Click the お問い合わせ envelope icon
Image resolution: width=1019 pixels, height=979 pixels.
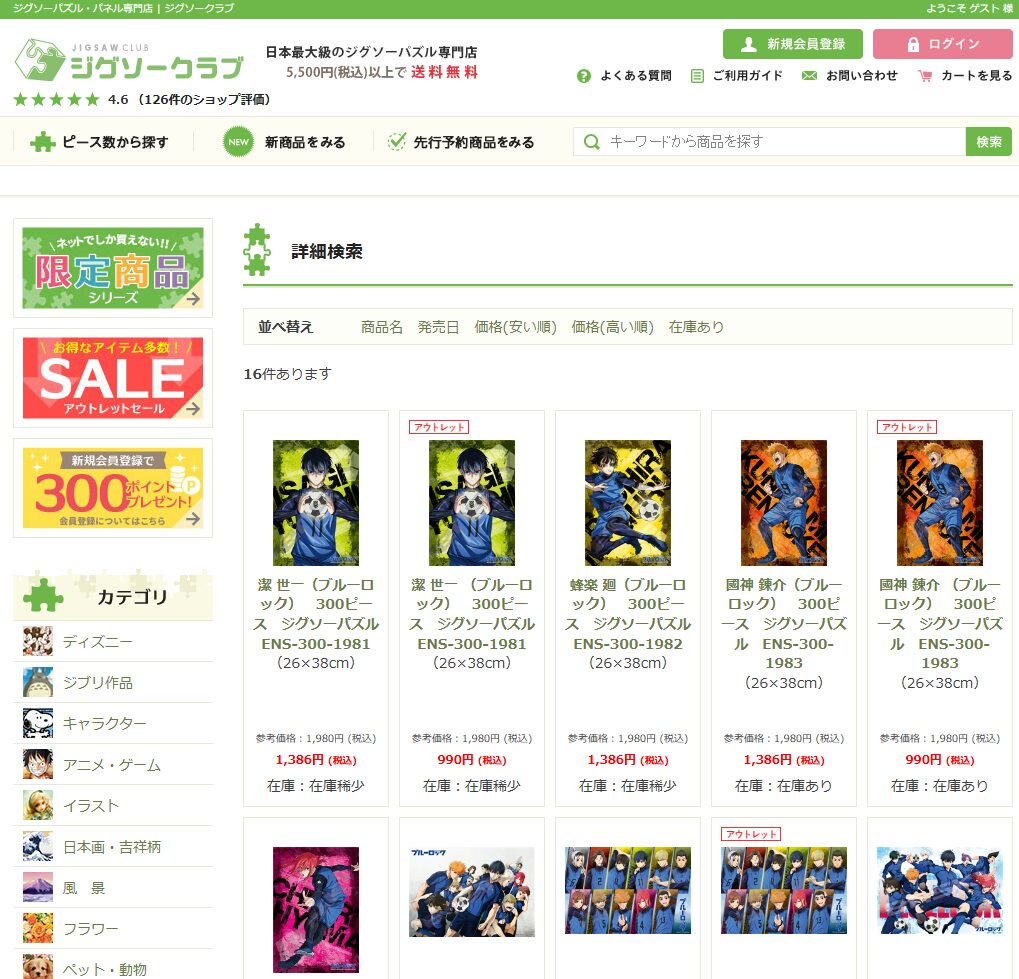809,76
